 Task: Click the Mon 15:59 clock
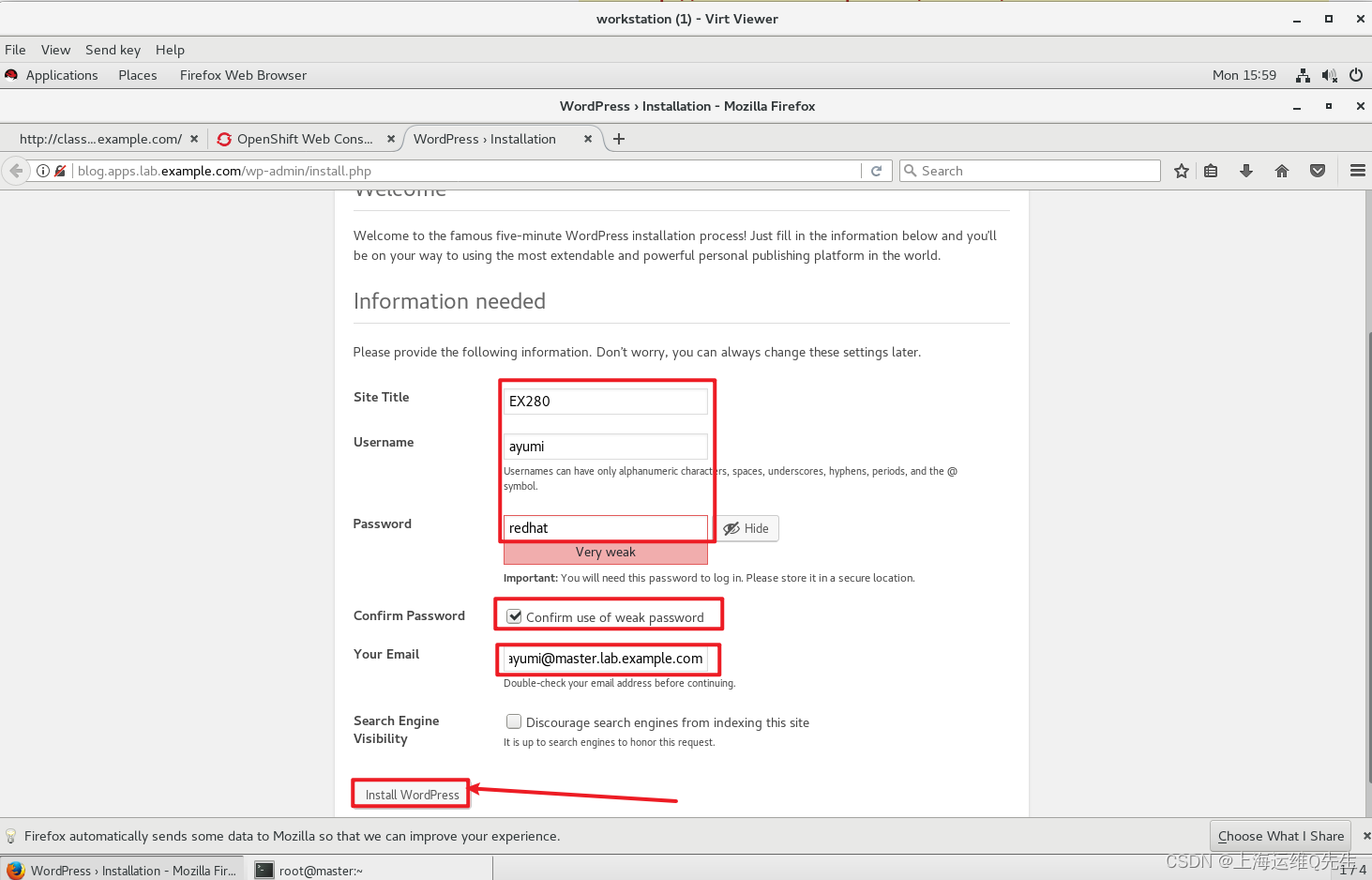click(1244, 75)
